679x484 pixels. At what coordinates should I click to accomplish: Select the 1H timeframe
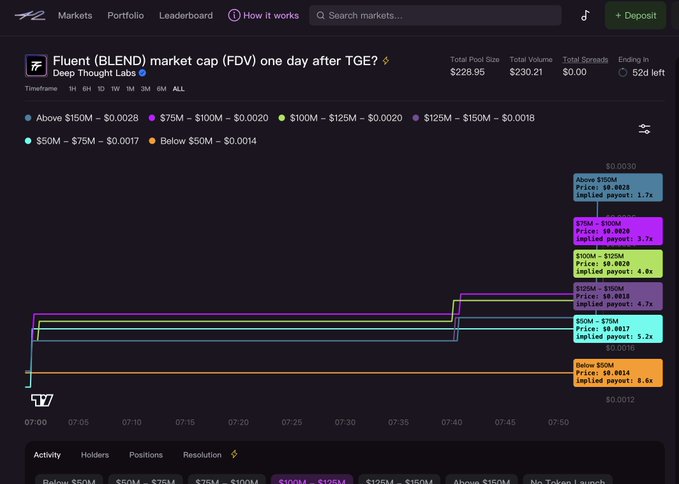72,89
